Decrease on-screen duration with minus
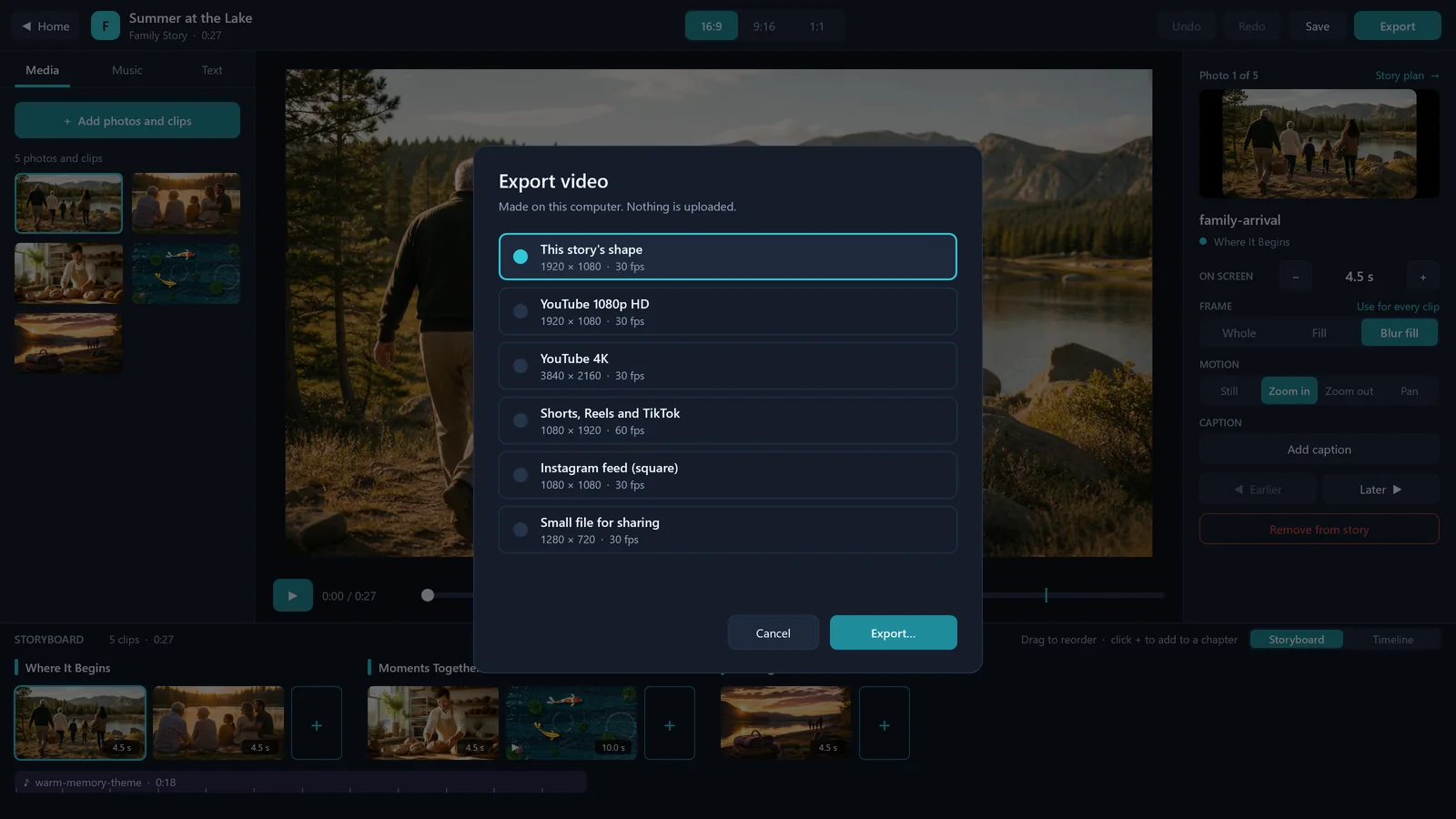Screen dimensions: 1456x819 [1295, 277]
